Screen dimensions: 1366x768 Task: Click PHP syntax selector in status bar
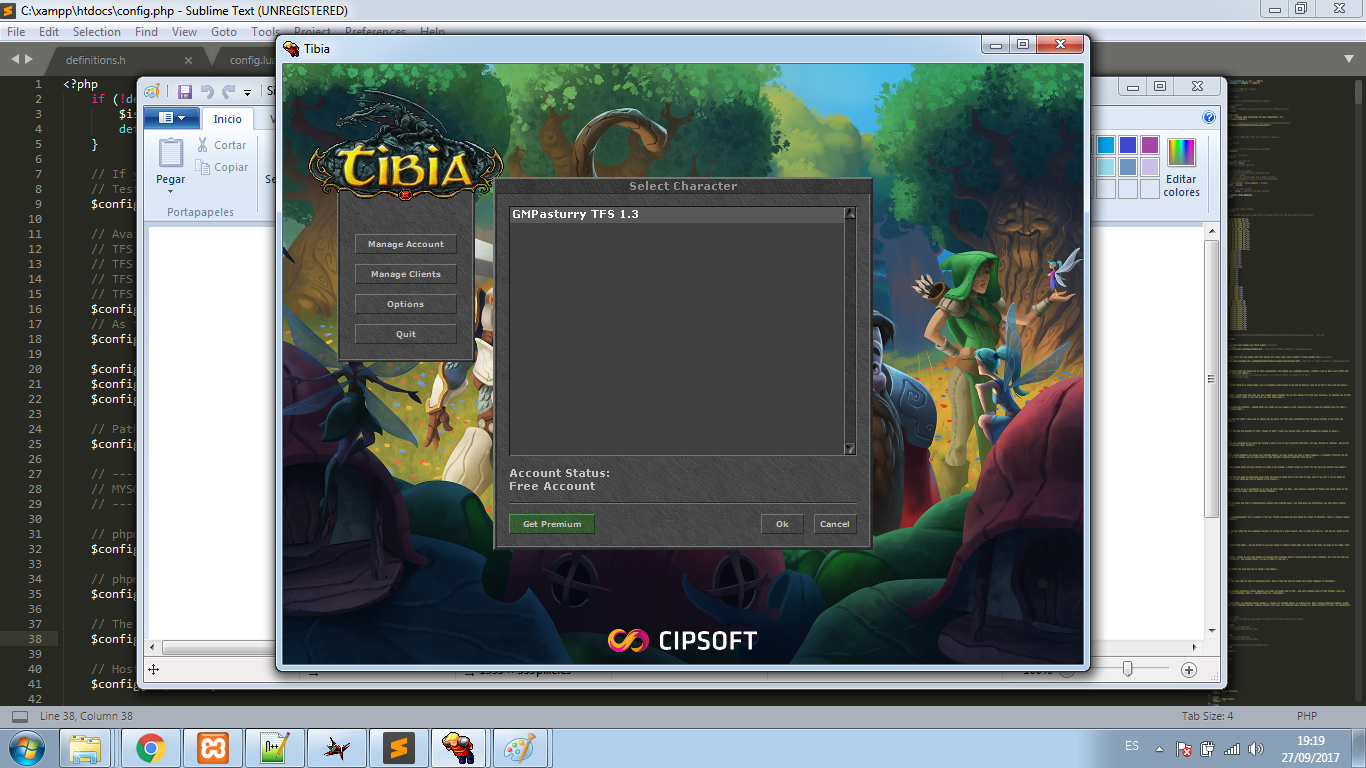1307,716
